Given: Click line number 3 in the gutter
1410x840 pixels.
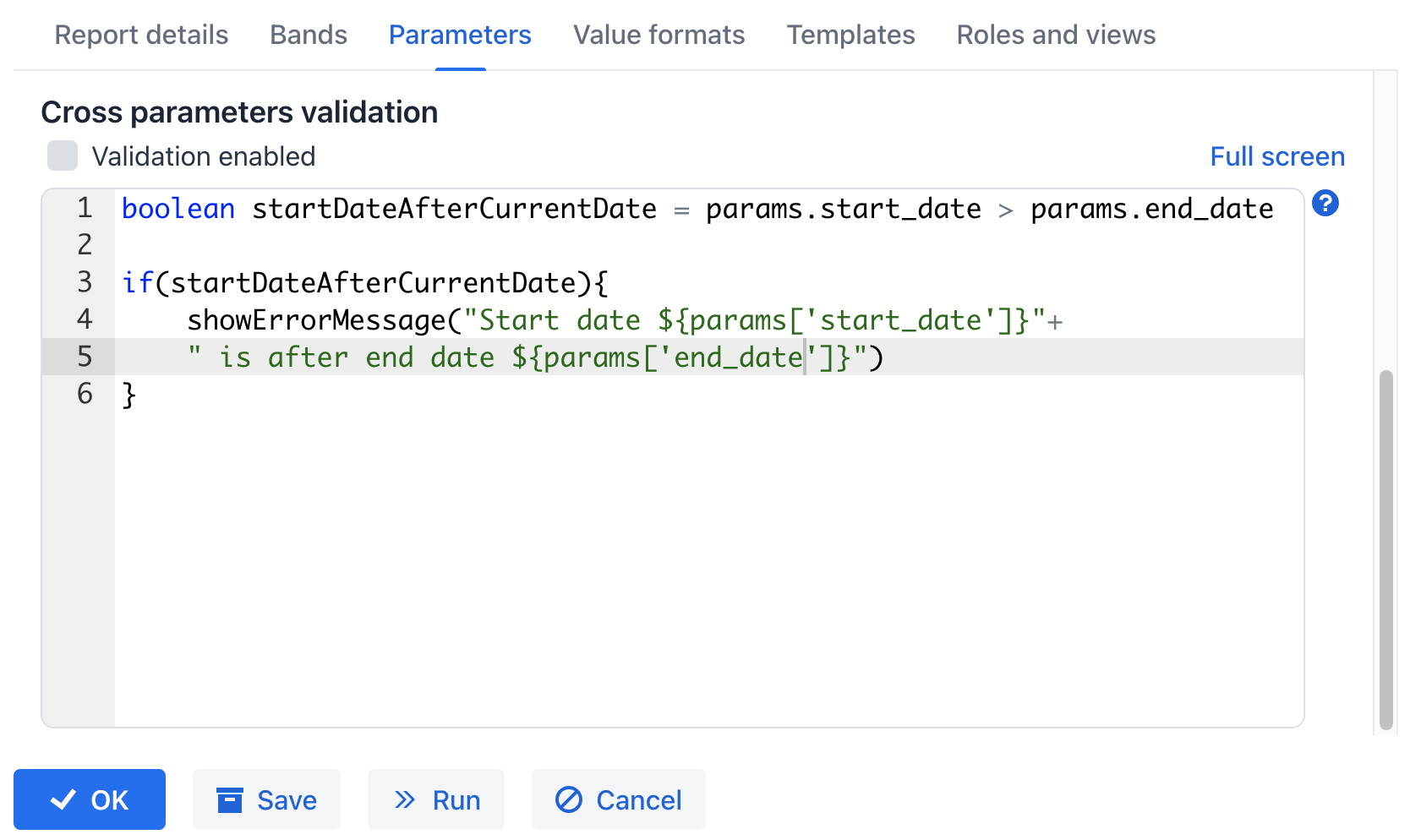Looking at the screenshot, I should (x=84, y=282).
